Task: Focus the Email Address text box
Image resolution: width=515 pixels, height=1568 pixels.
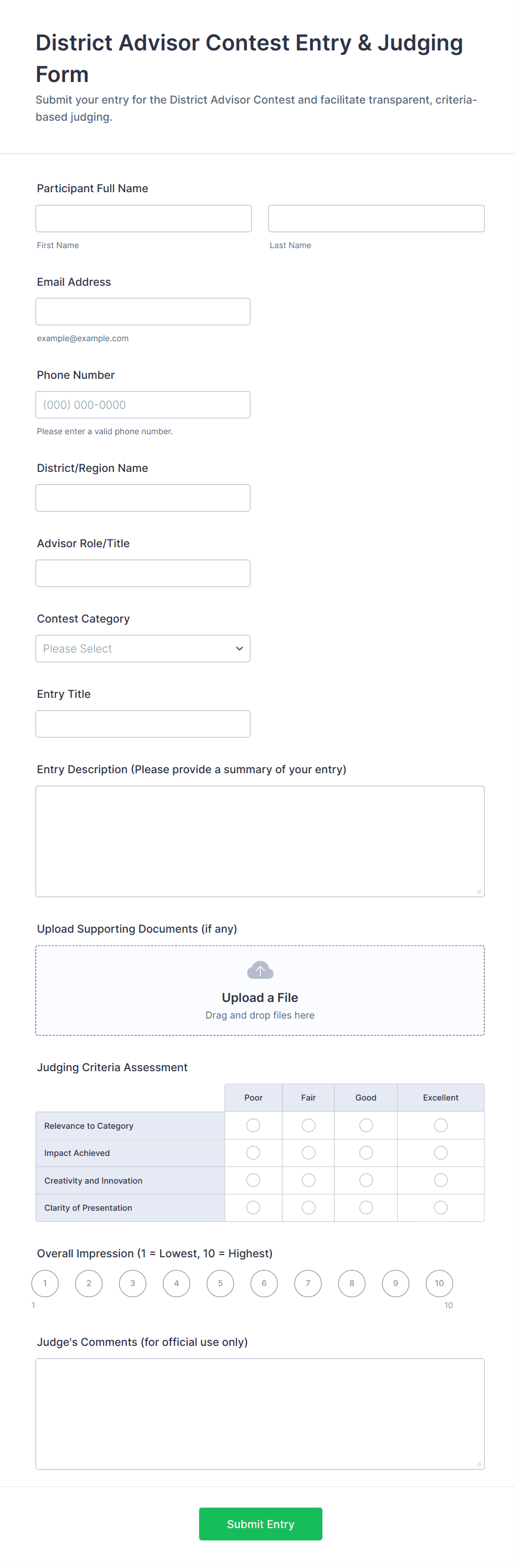Action: pyautogui.click(x=142, y=312)
